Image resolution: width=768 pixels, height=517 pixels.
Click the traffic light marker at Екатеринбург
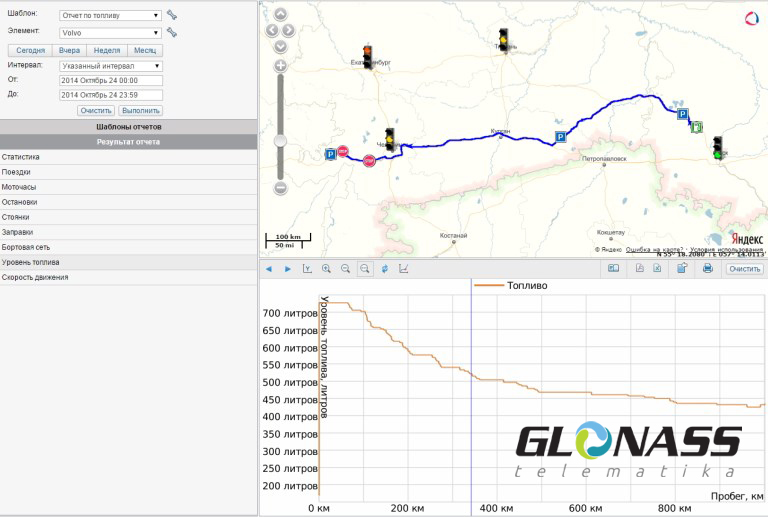pyautogui.click(x=368, y=56)
